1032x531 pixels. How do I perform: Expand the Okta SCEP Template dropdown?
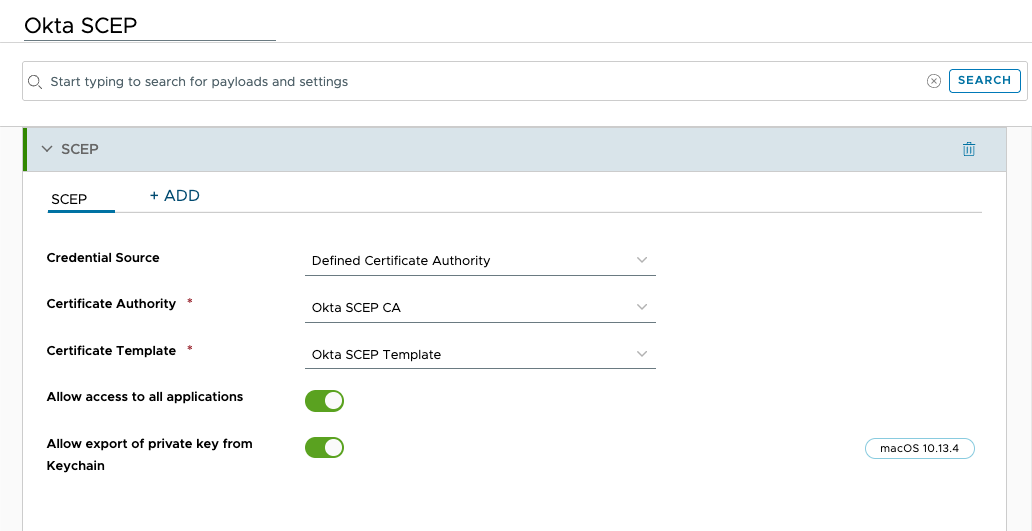pyautogui.click(x=480, y=354)
